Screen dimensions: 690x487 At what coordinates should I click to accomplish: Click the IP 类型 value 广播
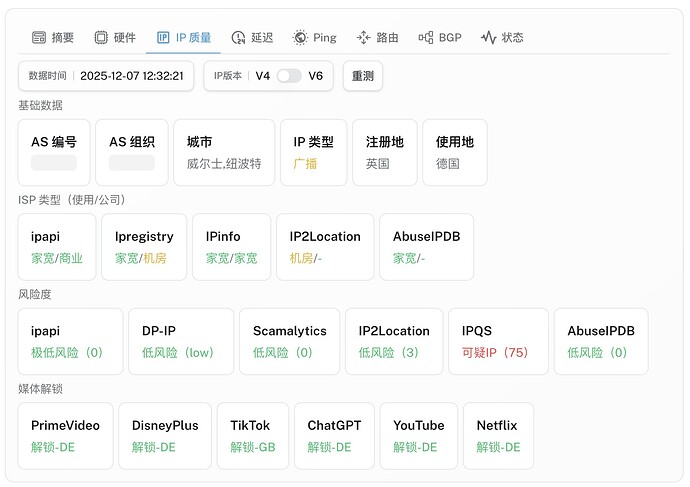point(305,164)
